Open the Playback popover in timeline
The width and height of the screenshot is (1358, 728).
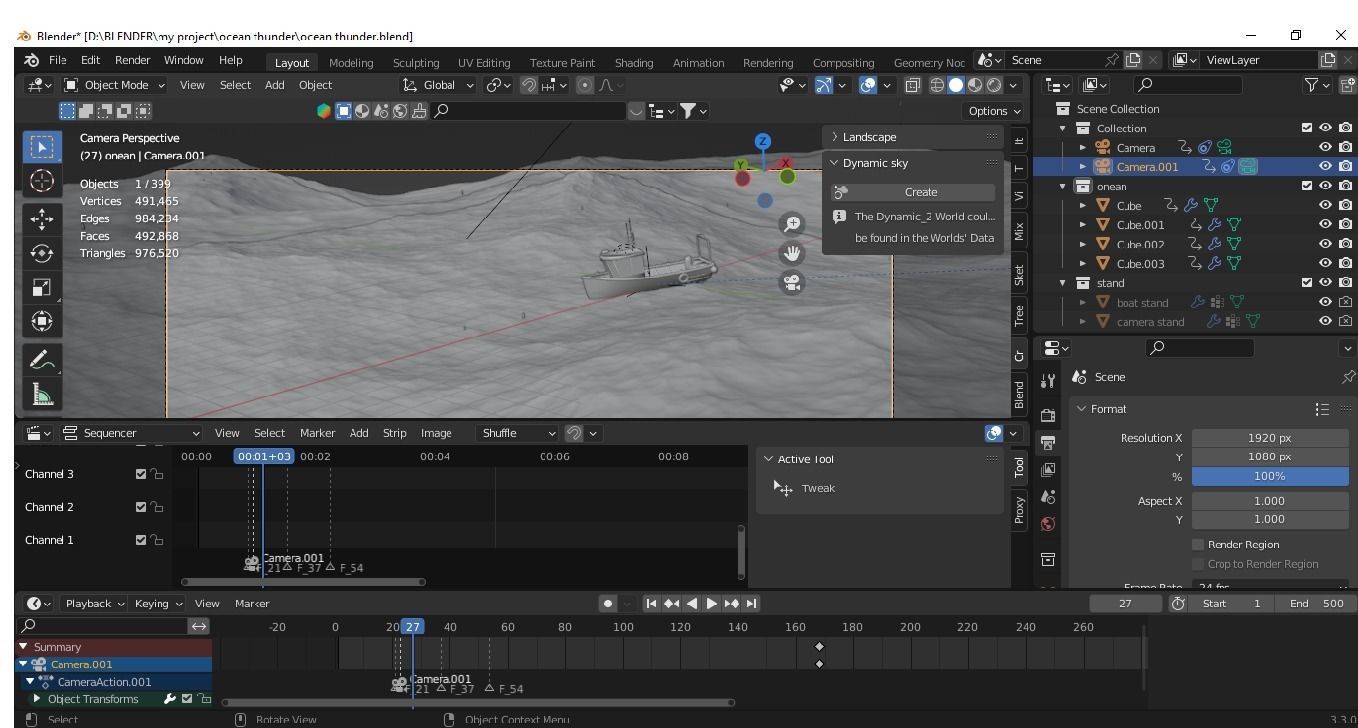(95, 603)
